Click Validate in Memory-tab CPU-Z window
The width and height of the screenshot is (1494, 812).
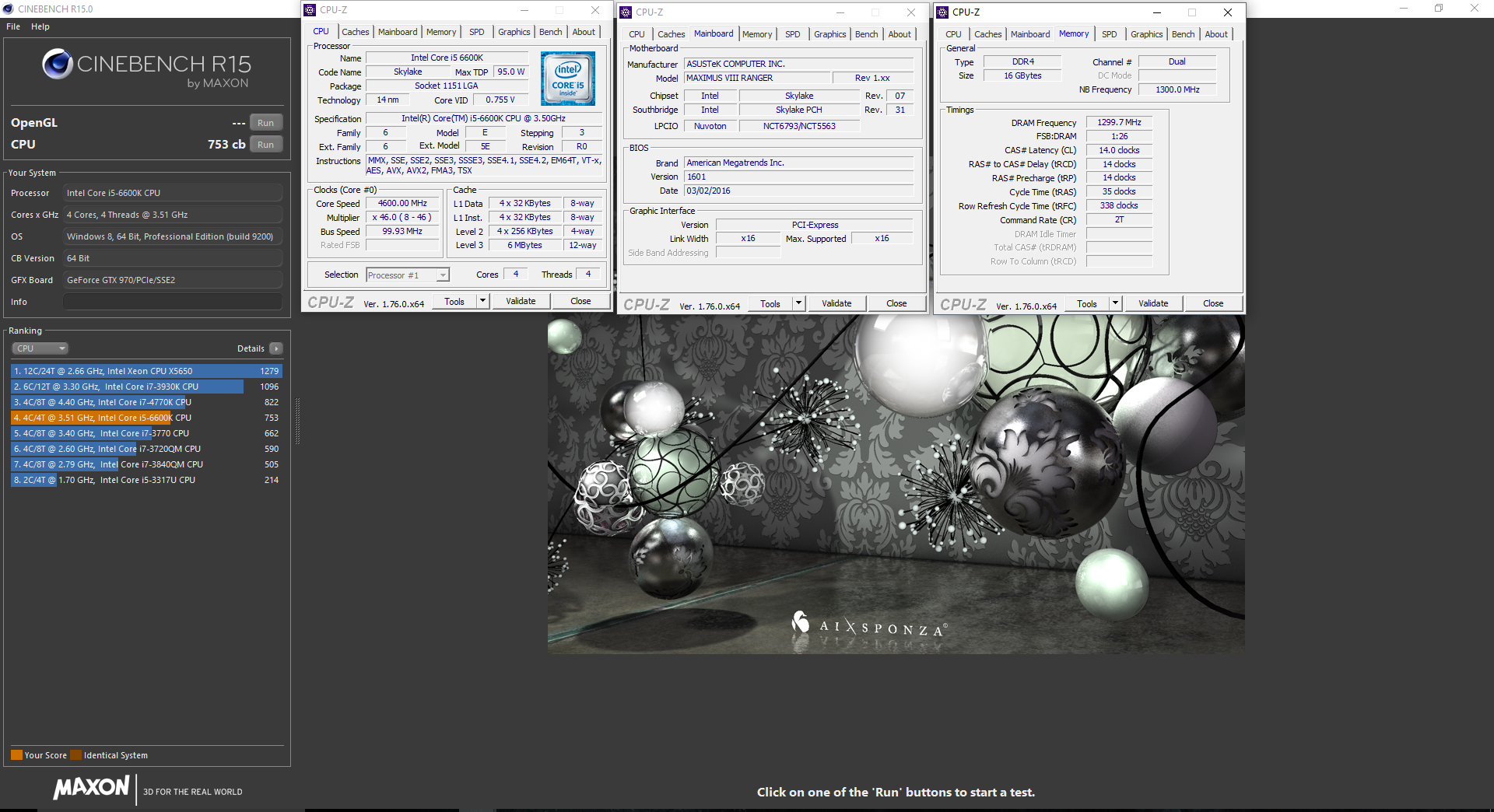[1153, 303]
